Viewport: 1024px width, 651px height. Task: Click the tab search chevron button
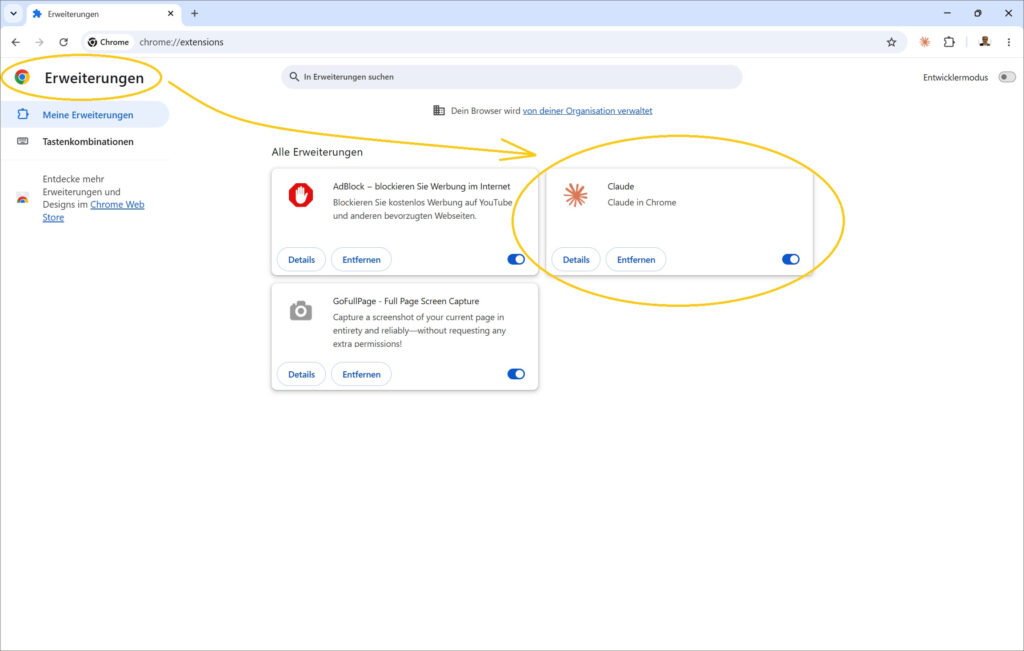click(x=13, y=13)
